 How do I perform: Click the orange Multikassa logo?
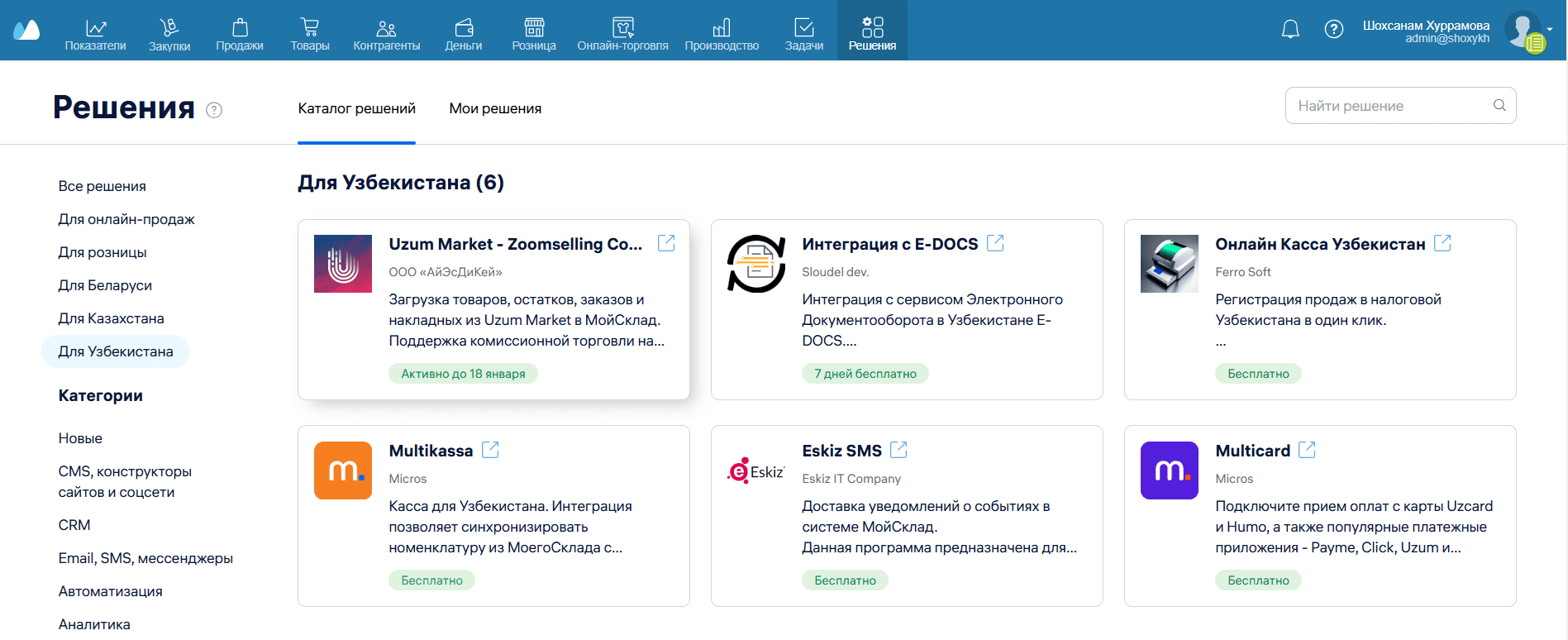click(x=343, y=470)
